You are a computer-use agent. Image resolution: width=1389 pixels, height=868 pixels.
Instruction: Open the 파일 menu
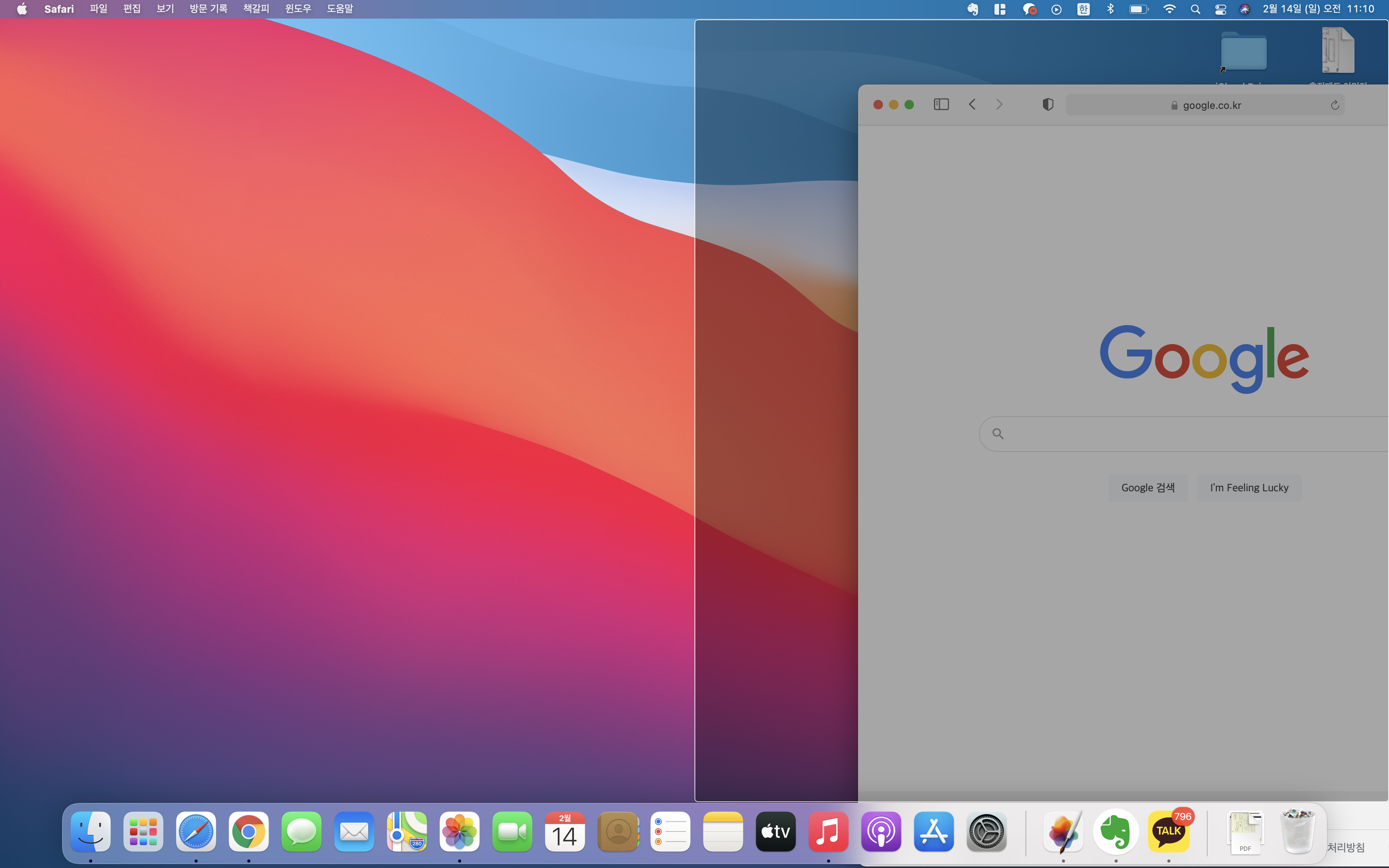pyautogui.click(x=98, y=9)
